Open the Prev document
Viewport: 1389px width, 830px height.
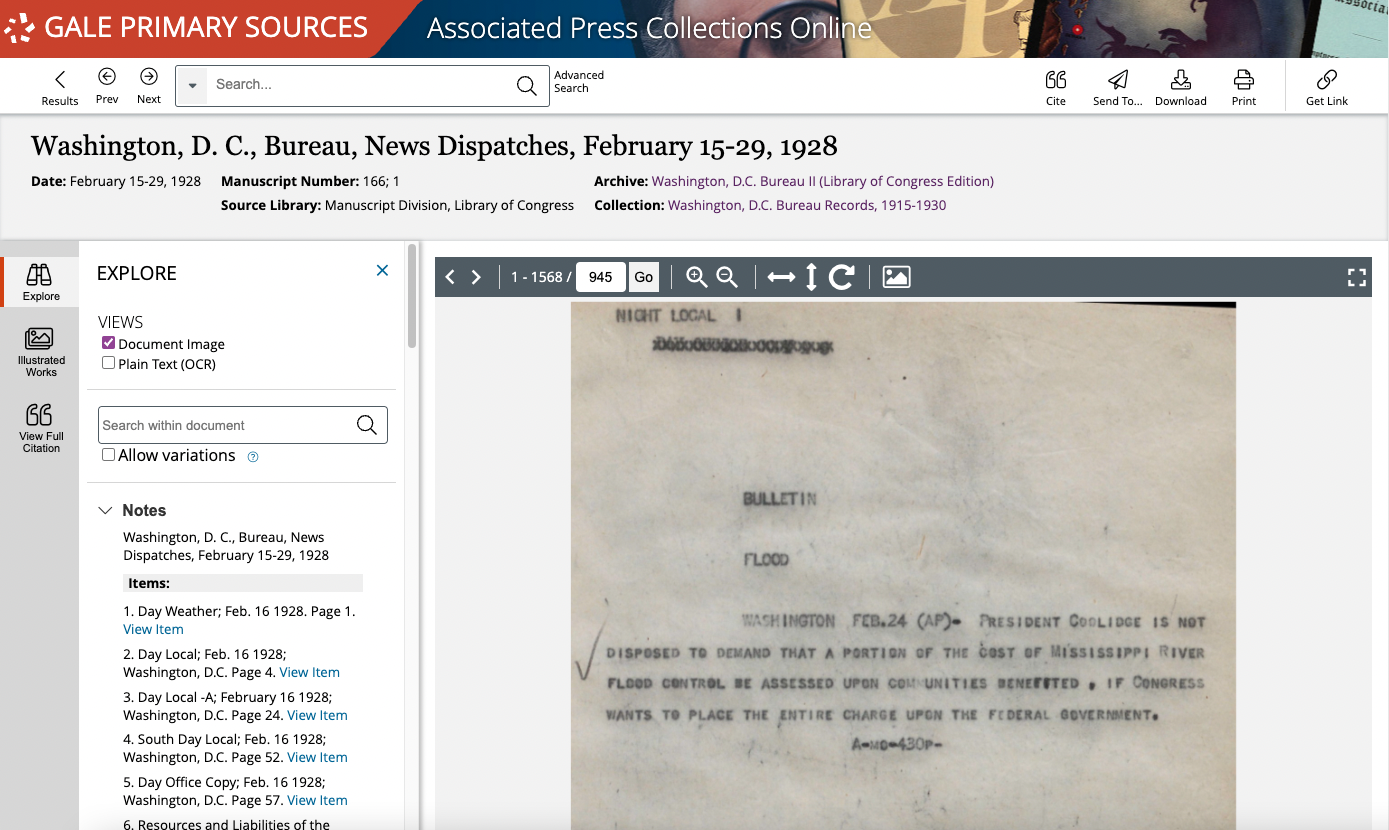point(107,86)
